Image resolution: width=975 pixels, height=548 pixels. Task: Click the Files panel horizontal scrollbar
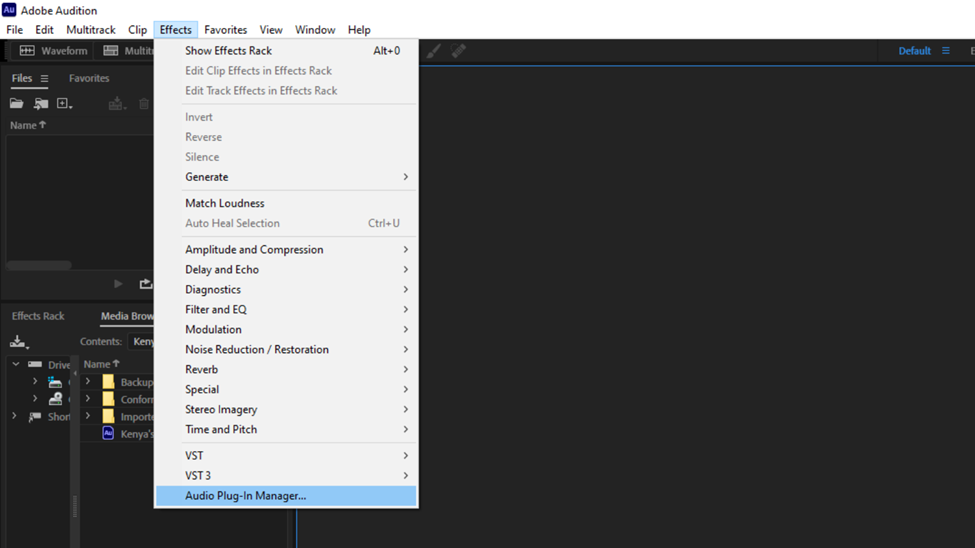39,265
